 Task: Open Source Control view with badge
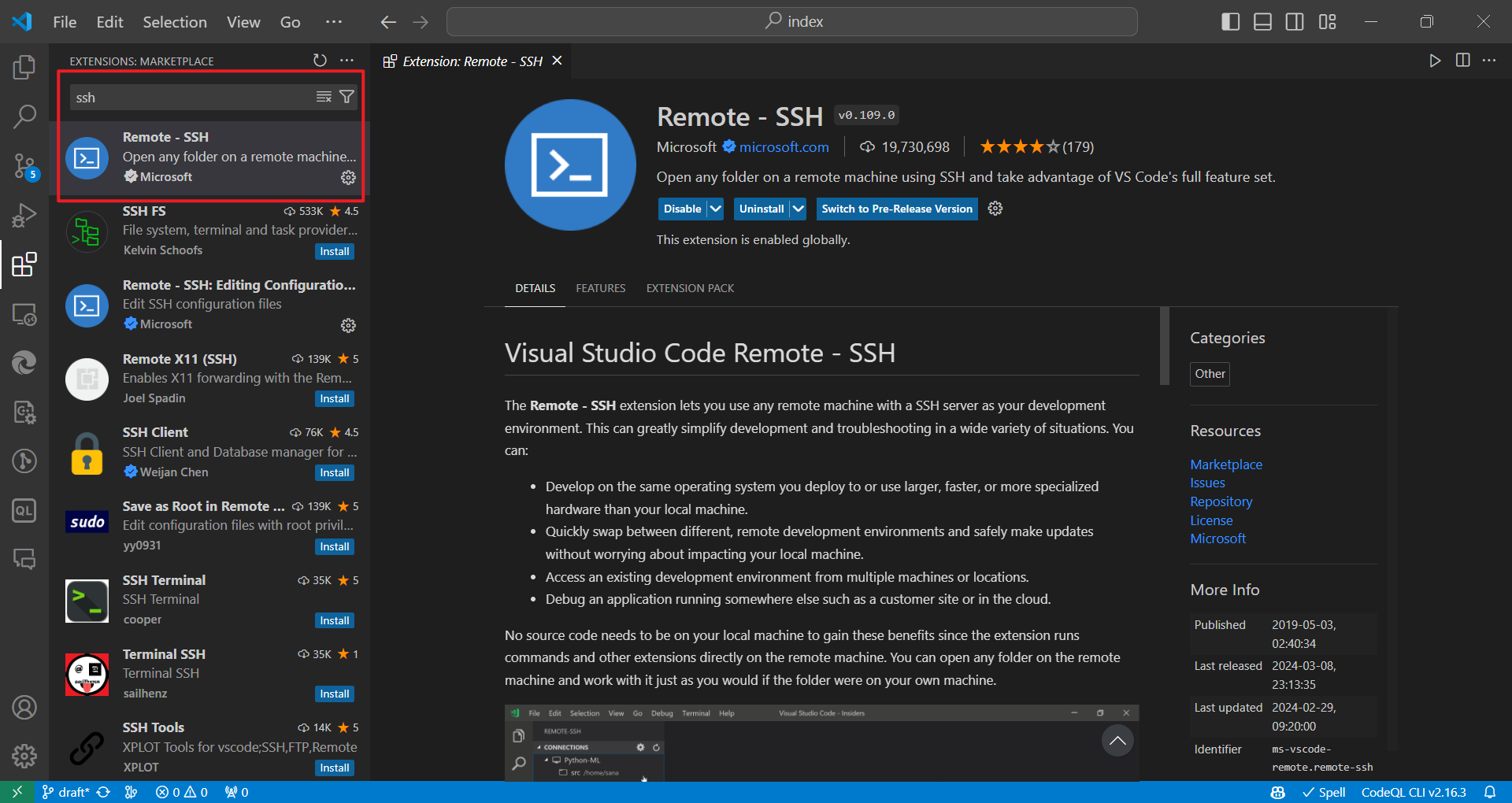24,166
